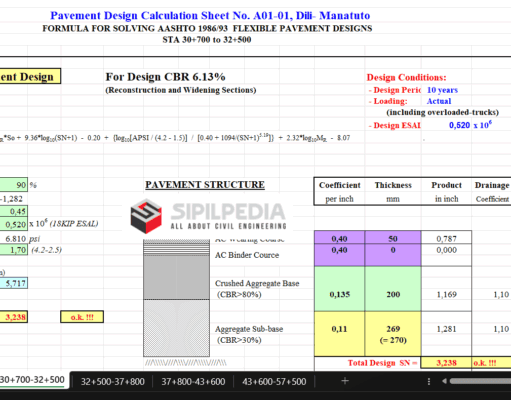511x400 pixels.
Task: Select the green cell containing 90
Action: coord(14,185)
